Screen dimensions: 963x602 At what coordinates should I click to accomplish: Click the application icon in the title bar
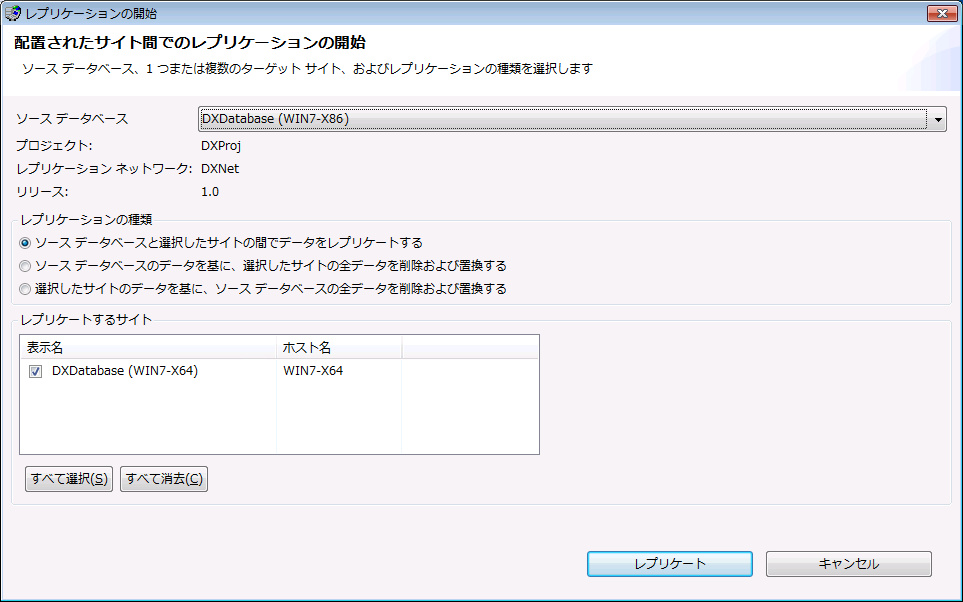pyautogui.click(x=13, y=13)
